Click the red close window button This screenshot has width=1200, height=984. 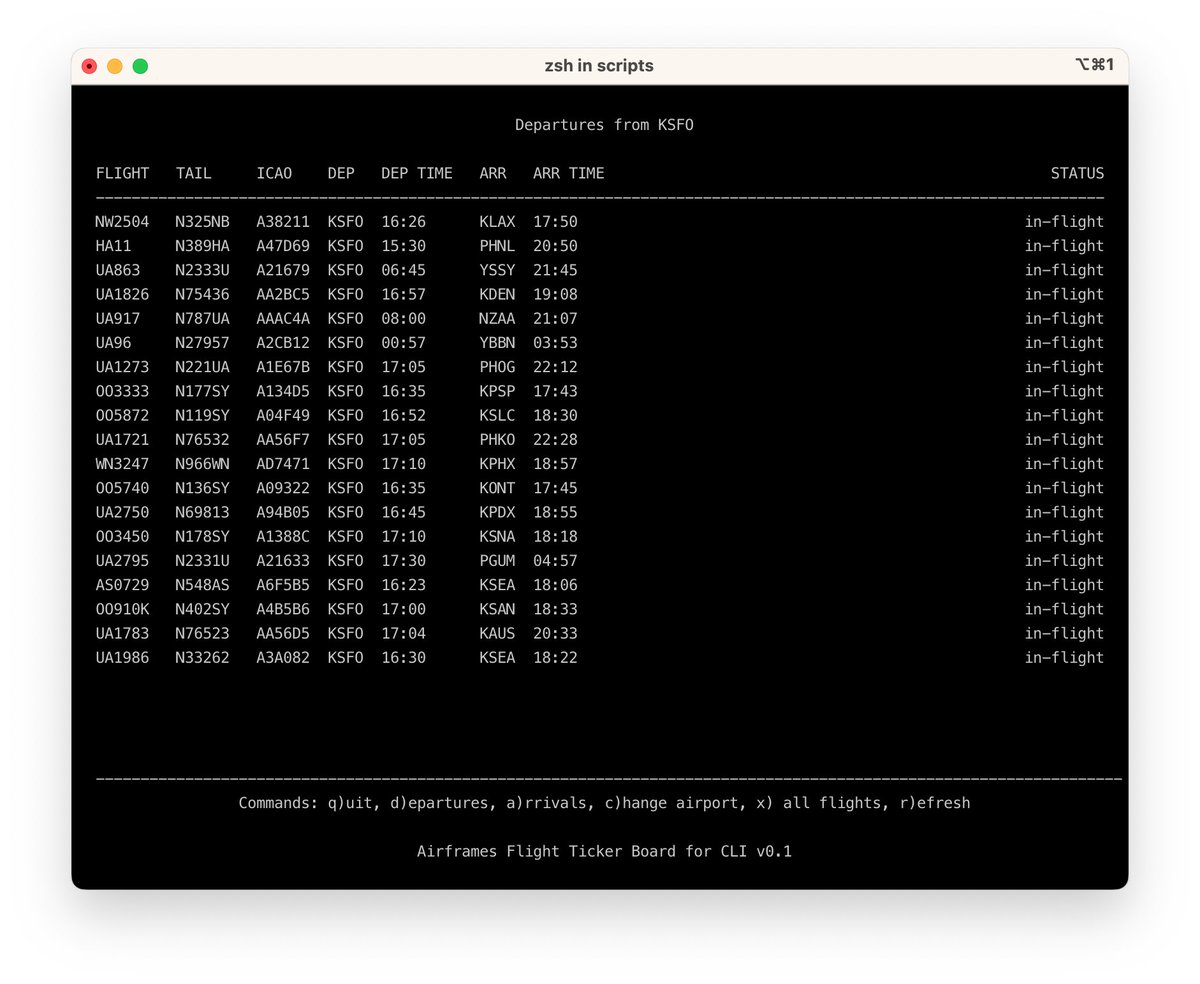coord(89,66)
